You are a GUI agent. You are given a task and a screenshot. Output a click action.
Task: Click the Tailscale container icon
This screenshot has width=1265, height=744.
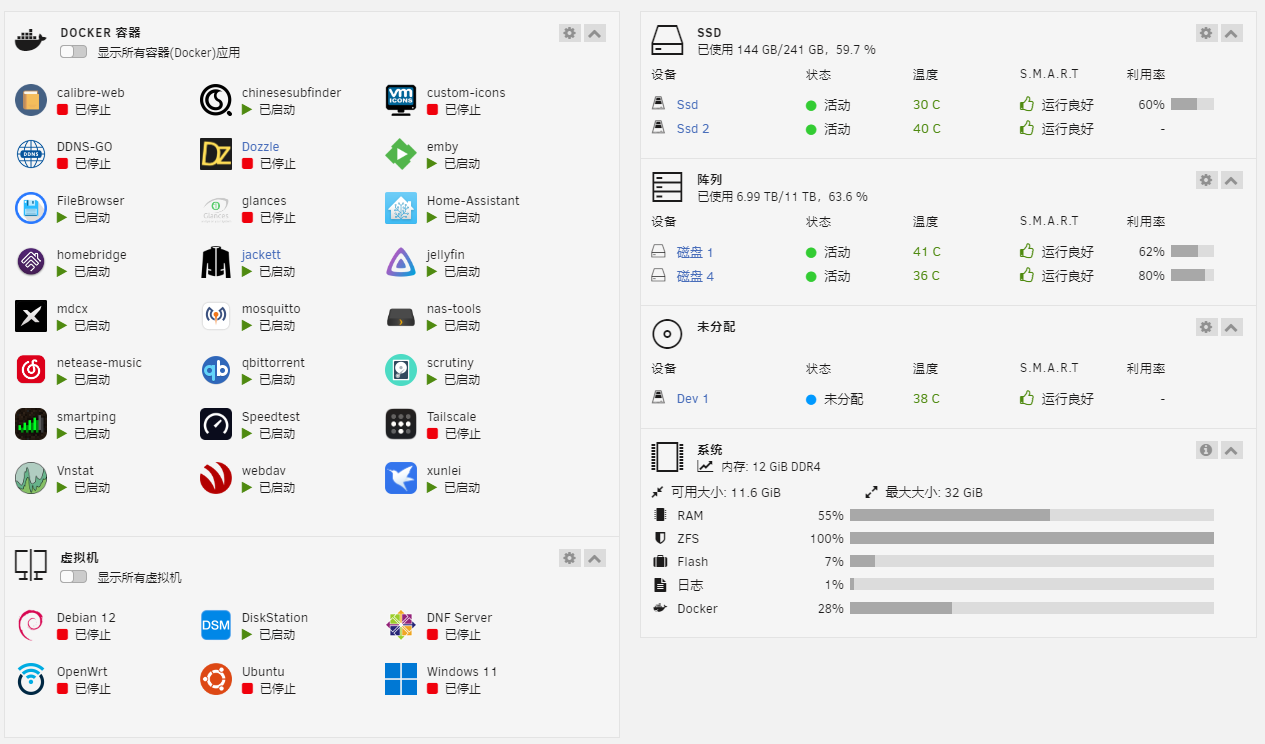tap(401, 424)
